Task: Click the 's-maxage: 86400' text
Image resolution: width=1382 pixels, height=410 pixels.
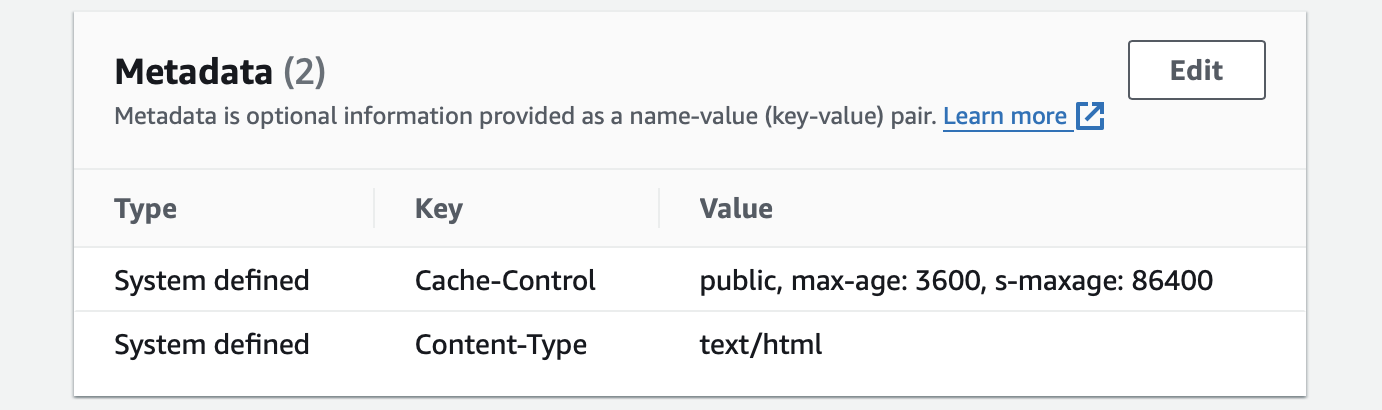Action: coord(1099,281)
